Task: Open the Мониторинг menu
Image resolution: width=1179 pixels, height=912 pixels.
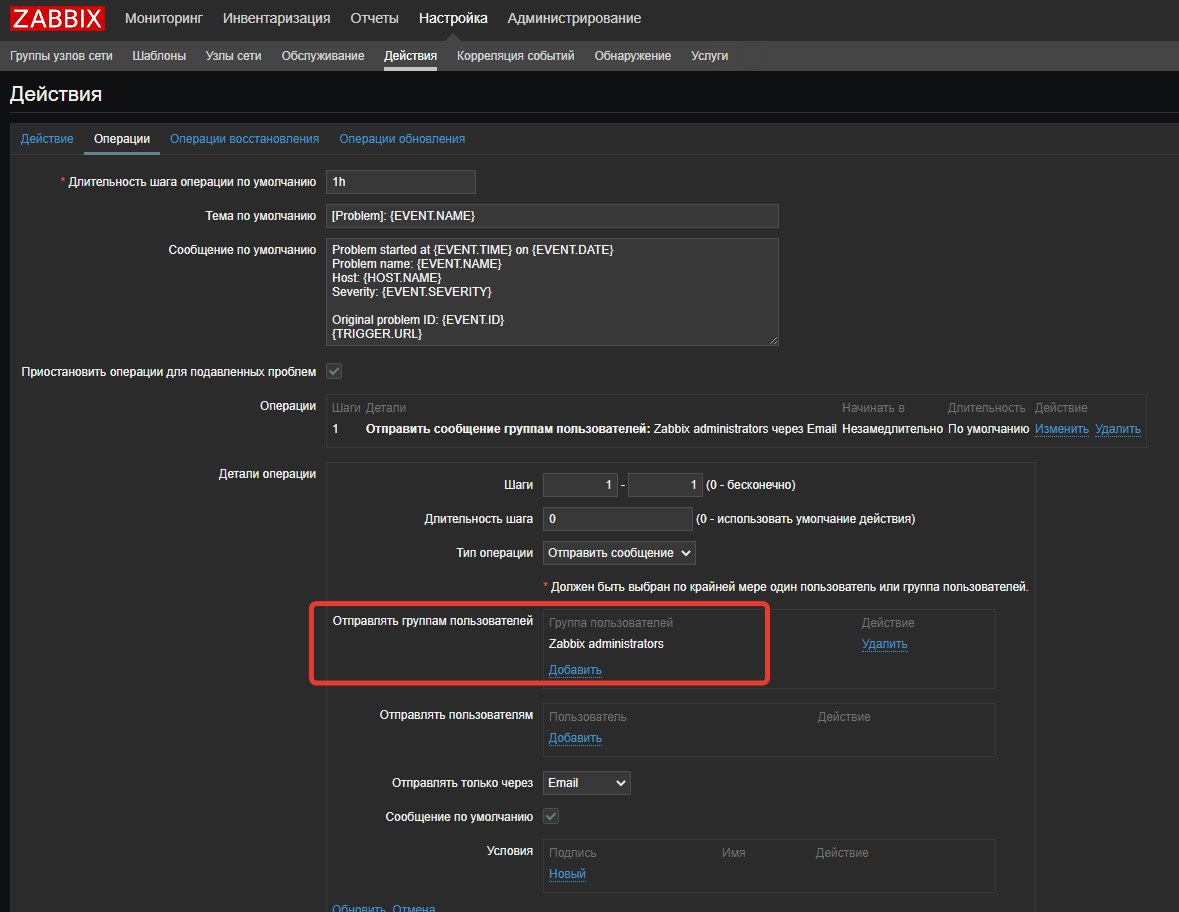Action: [164, 18]
